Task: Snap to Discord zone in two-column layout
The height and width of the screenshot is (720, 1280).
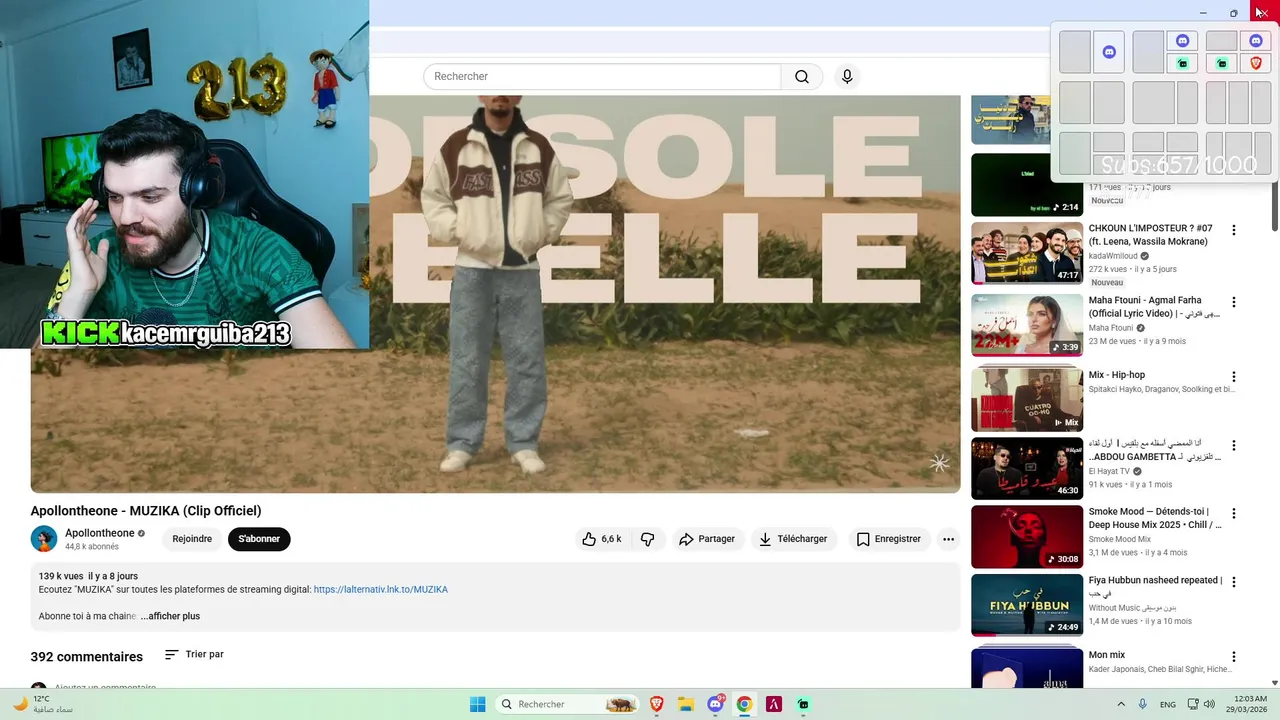Action: (x=1109, y=52)
